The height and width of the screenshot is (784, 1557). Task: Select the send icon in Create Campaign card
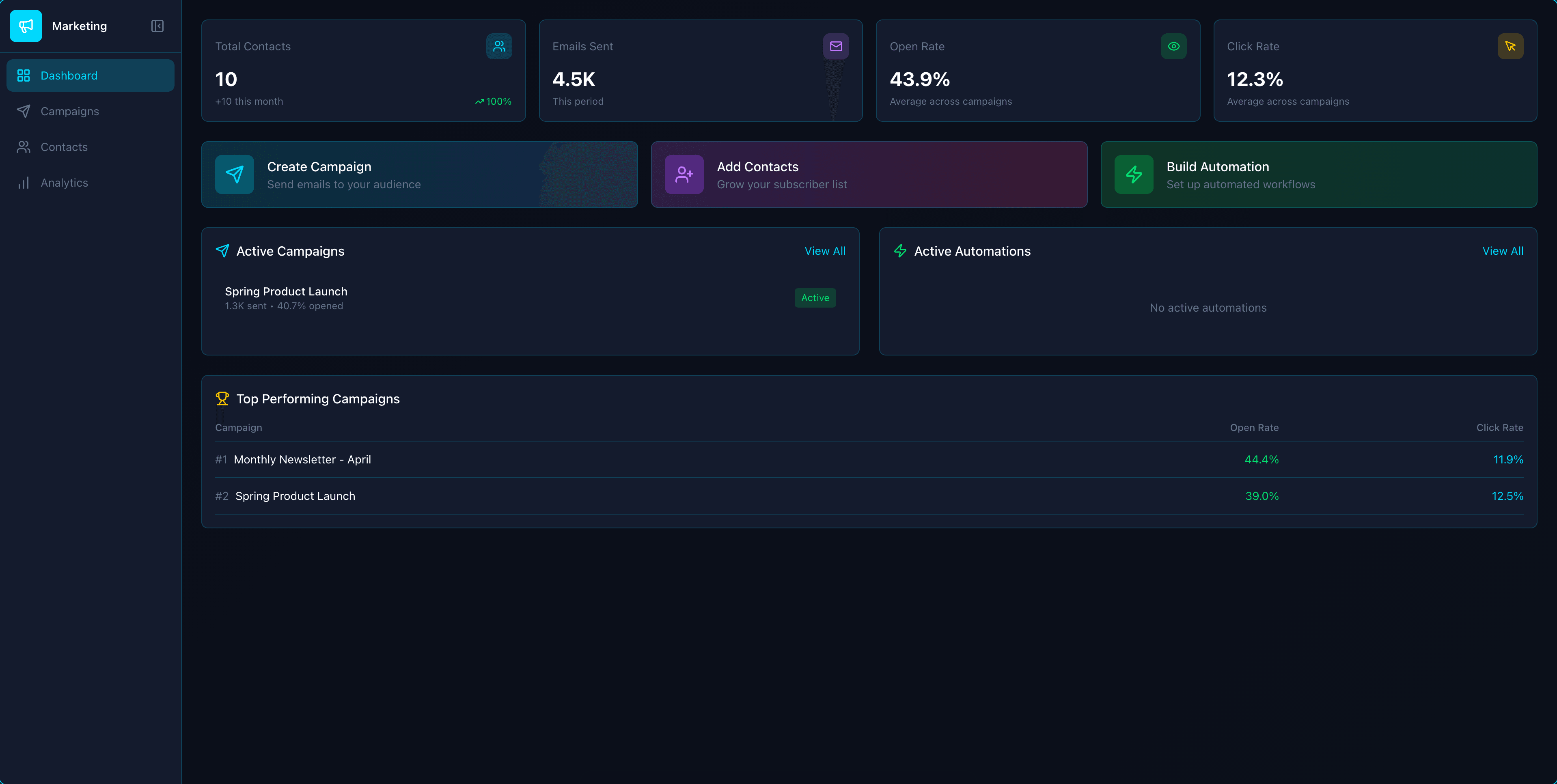click(x=235, y=174)
